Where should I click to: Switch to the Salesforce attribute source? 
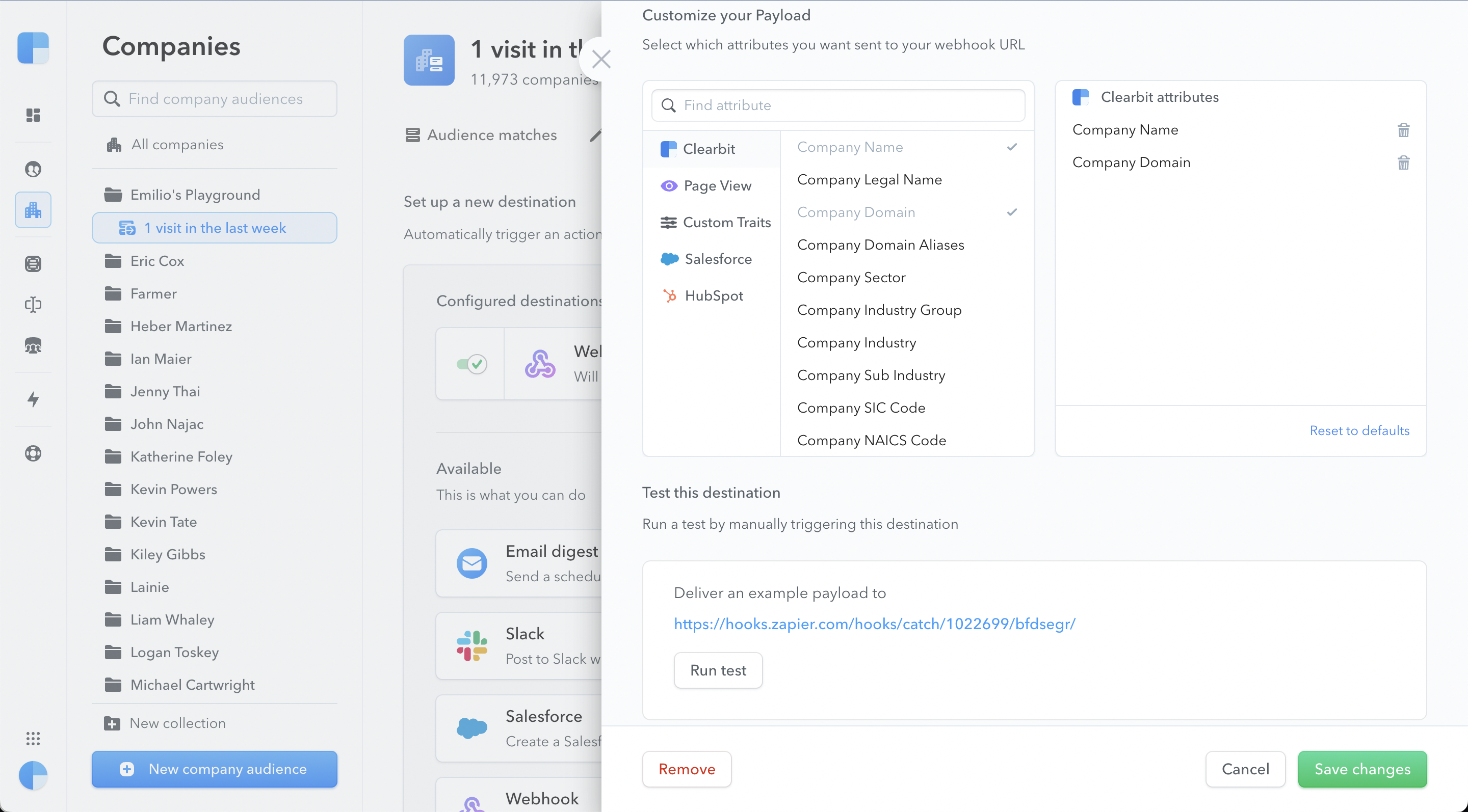tap(712, 259)
